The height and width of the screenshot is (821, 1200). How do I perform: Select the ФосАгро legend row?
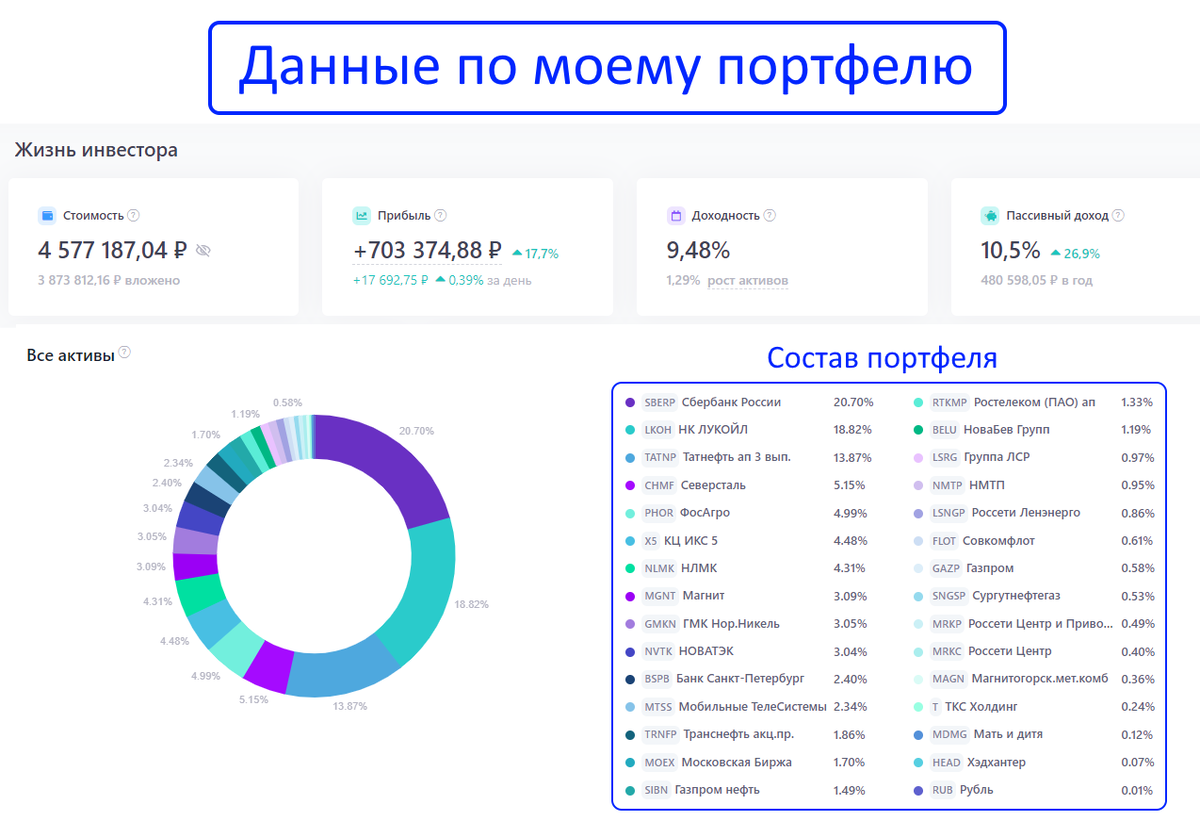750,513
